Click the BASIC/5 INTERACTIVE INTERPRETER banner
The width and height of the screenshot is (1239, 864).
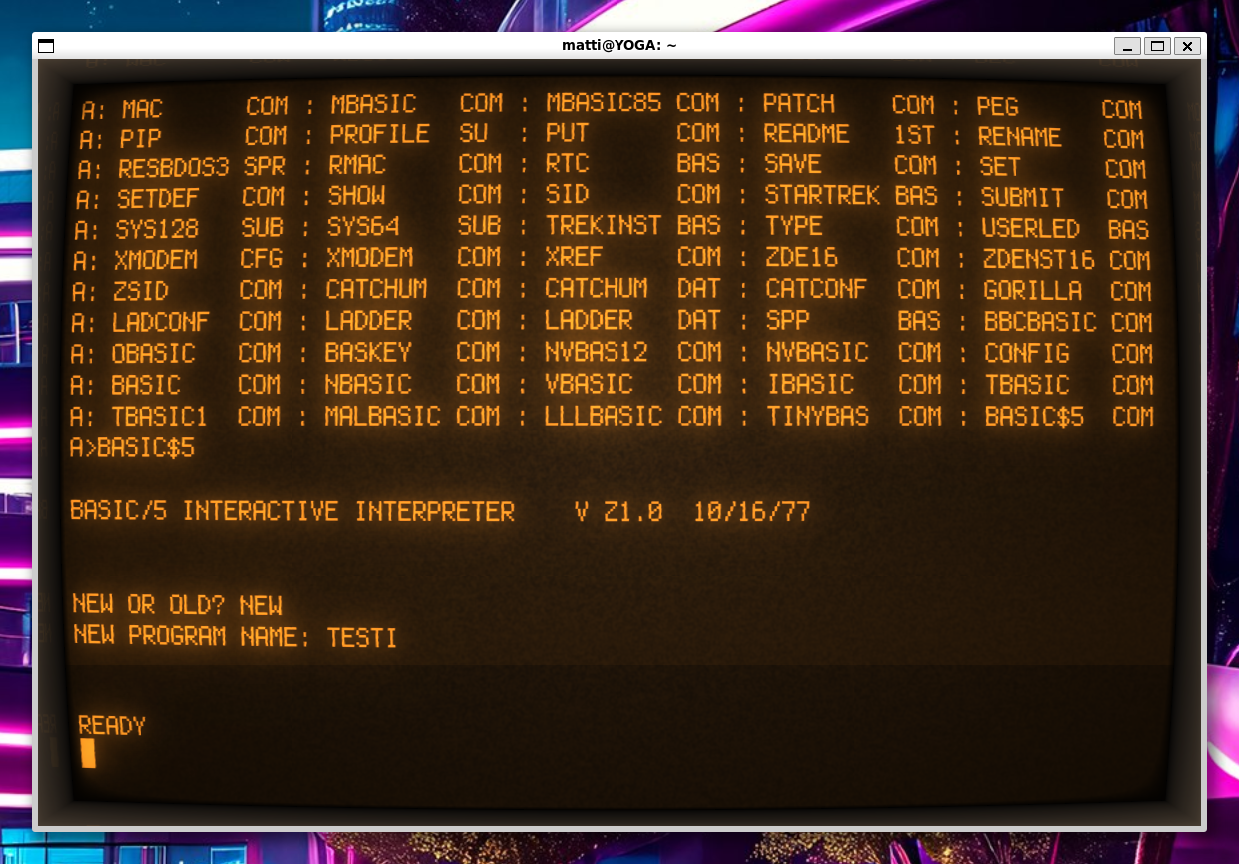292,512
